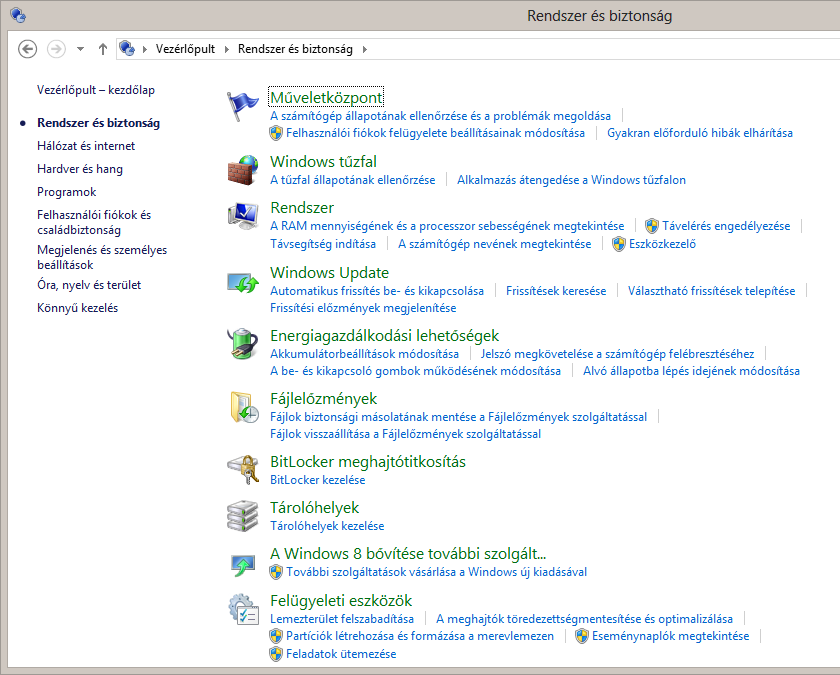This screenshot has width=840, height=675.
Task: Click A tűzfal állapotának ellenőrzése link
Action: coord(352,179)
